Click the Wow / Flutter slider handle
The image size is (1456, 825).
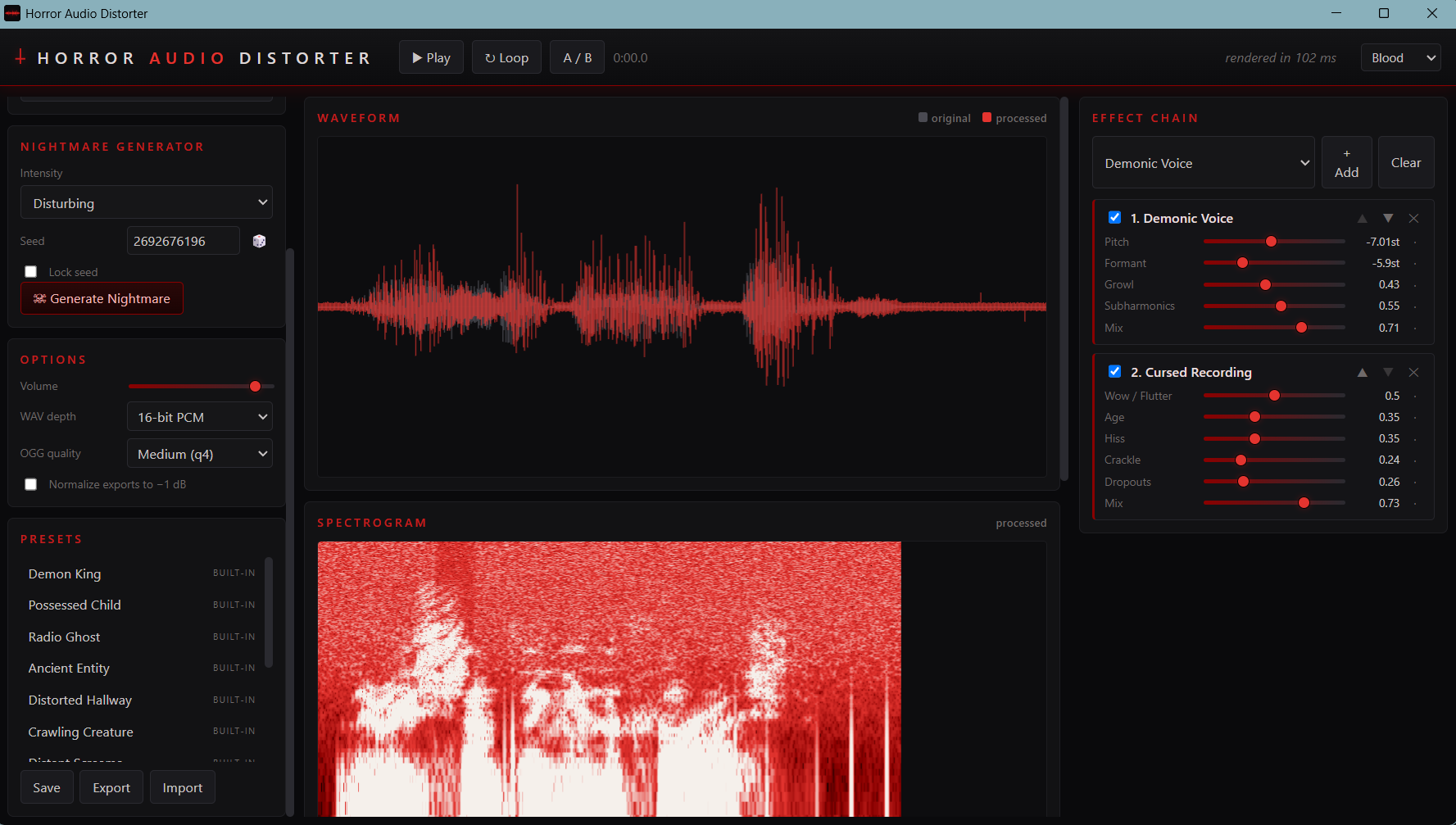click(x=1274, y=396)
